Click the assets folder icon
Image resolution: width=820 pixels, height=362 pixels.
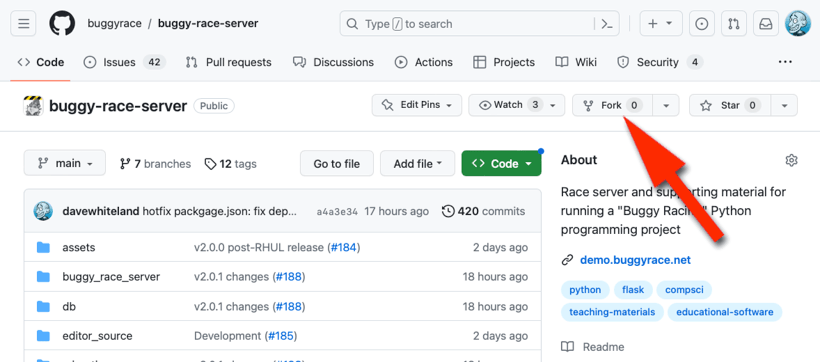(x=43, y=247)
